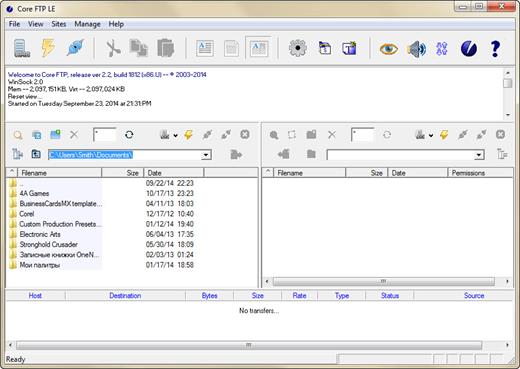Click the eye view icon
This screenshot has height=369, width=520.
point(388,49)
